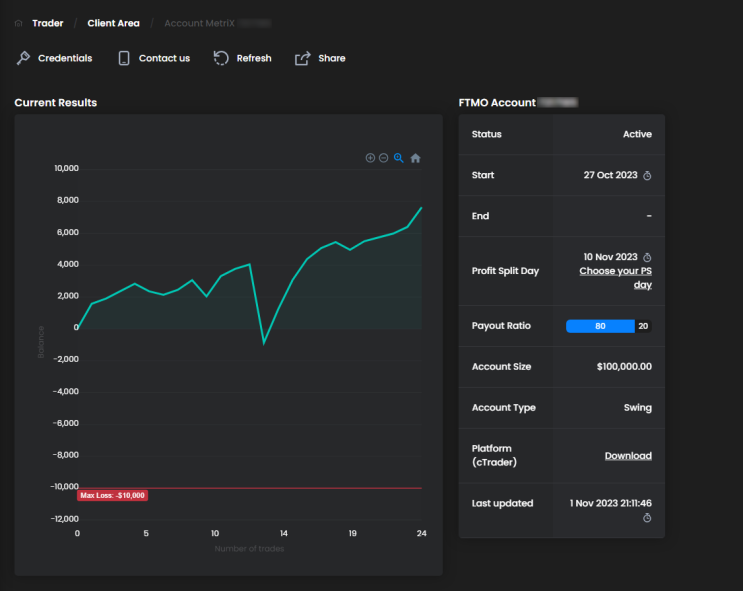Select the Account Type label
This screenshot has width=743, height=591.
pos(503,408)
